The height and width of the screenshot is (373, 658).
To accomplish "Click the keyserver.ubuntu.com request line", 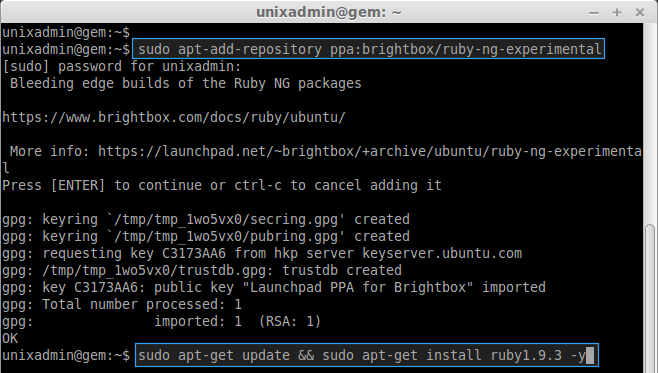I will pyautogui.click(x=262, y=253).
